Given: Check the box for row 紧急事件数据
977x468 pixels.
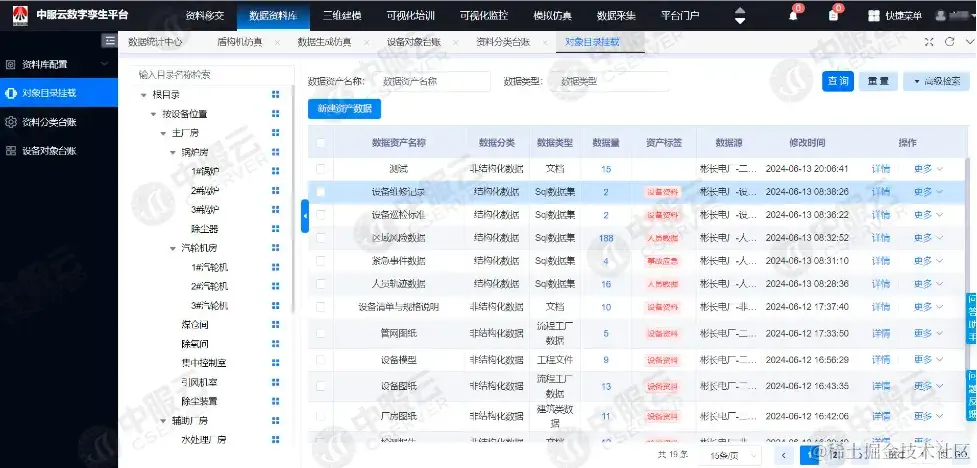Looking at the screenshot, I should pyautogui.click(x=320, y=261).
